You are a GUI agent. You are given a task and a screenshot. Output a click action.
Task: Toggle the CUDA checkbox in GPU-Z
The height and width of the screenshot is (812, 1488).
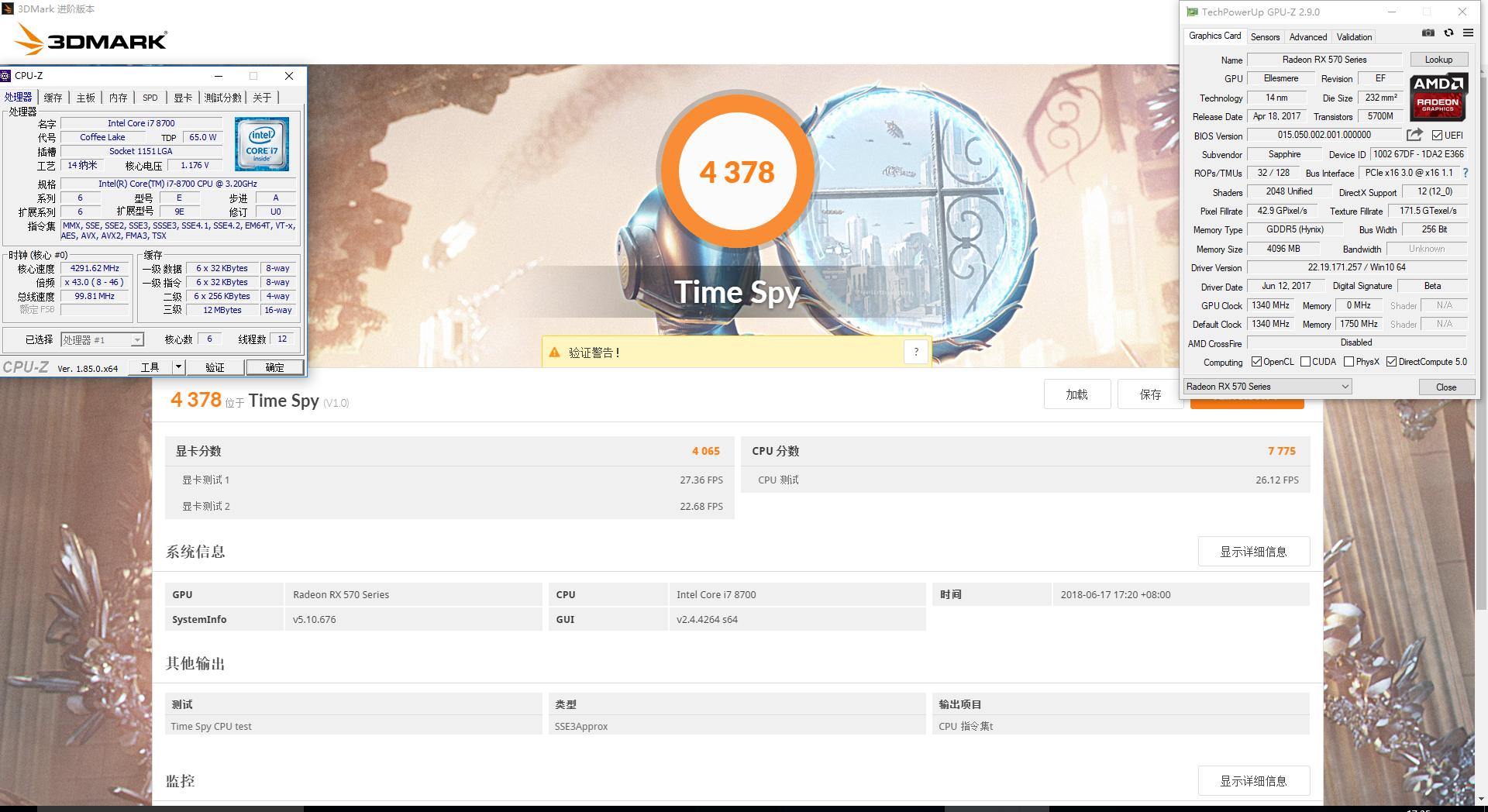coord(1305,362)
